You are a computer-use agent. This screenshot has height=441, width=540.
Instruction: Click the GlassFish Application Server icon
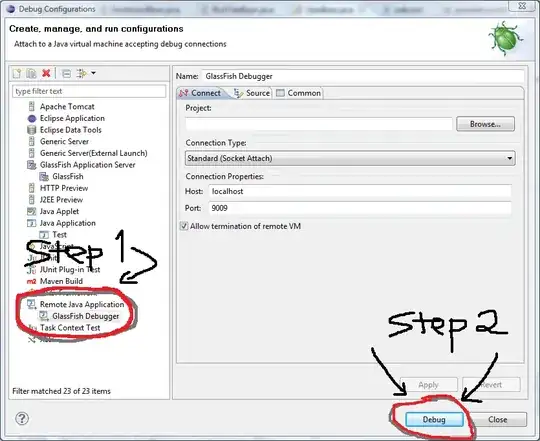tap(32, 165)
